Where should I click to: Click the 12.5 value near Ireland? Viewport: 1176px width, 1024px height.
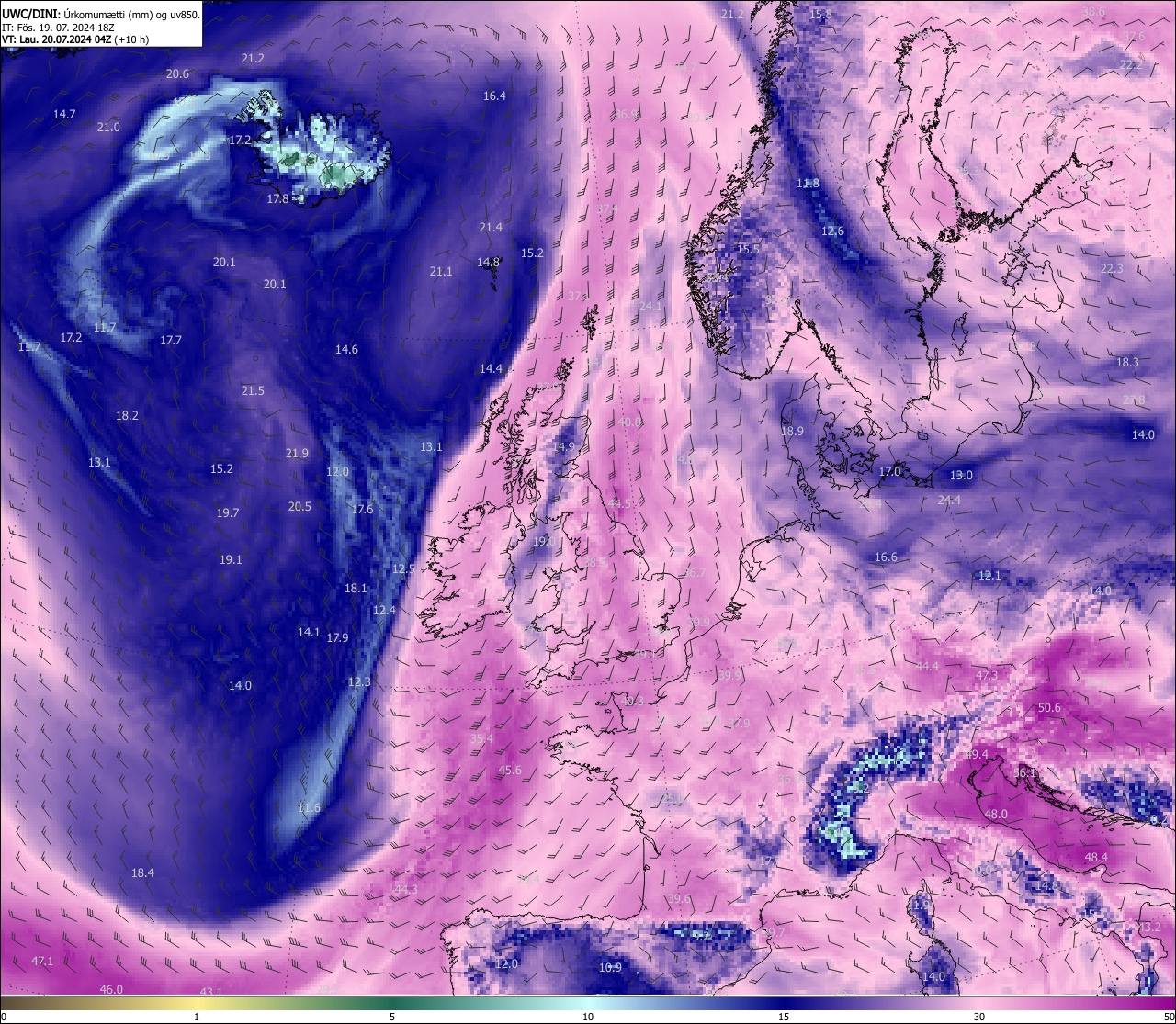point(403,569)
